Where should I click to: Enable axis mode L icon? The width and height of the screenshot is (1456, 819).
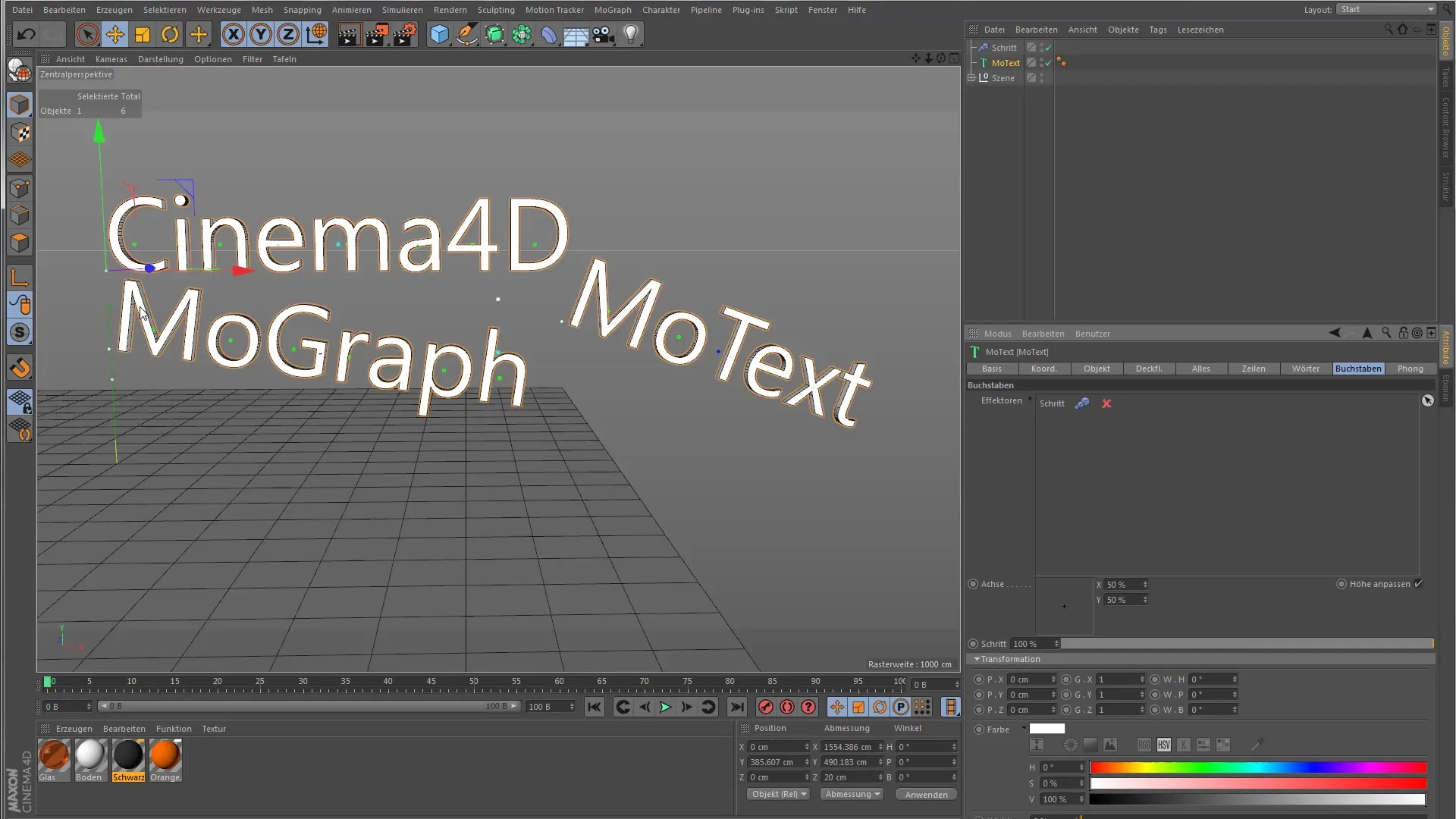20,278
